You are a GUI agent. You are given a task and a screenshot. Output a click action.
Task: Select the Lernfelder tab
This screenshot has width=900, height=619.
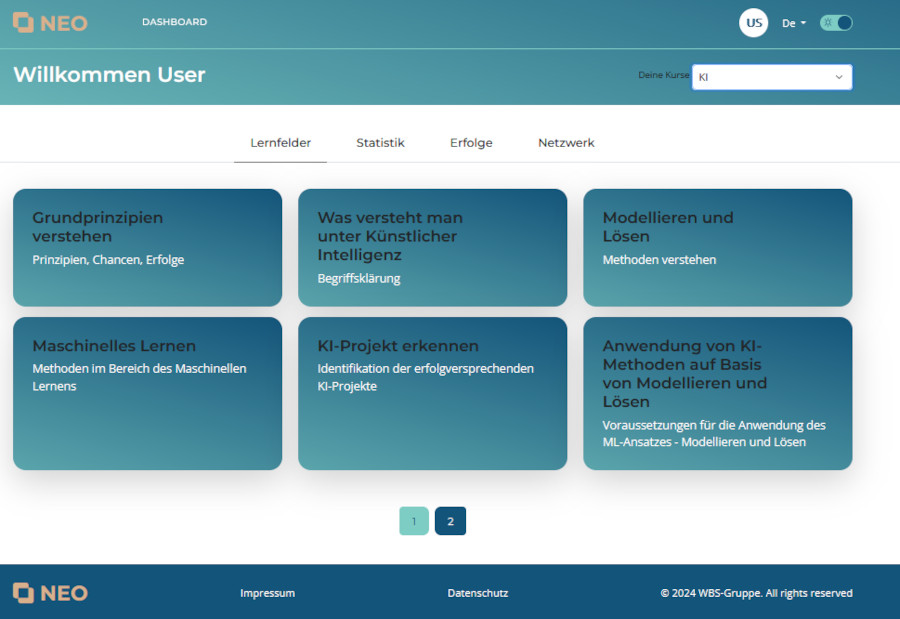280,143
